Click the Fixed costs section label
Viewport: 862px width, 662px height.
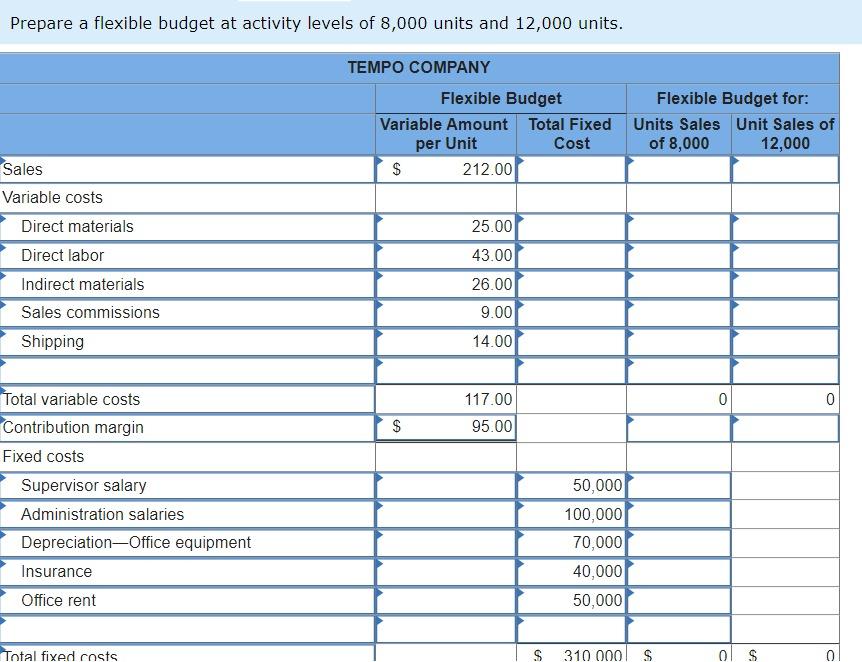43,456
